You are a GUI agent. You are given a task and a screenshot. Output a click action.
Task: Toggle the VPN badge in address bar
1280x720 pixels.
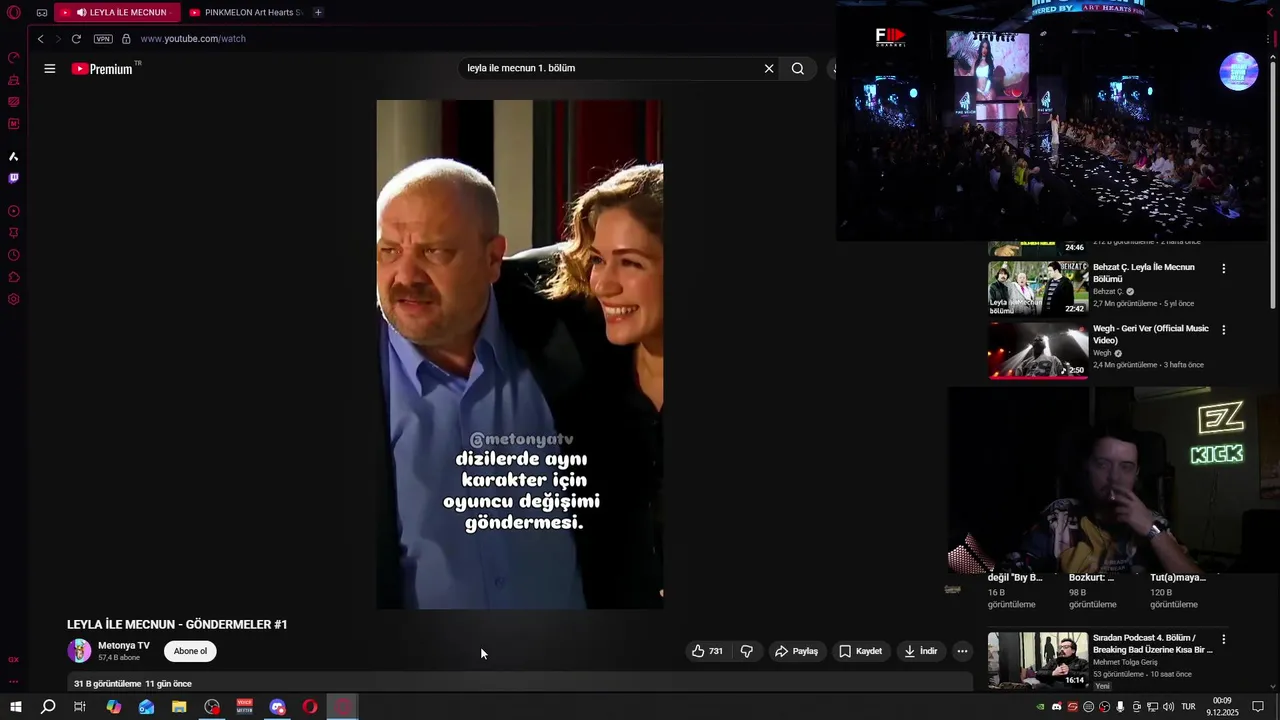click(x=103, y=39)
